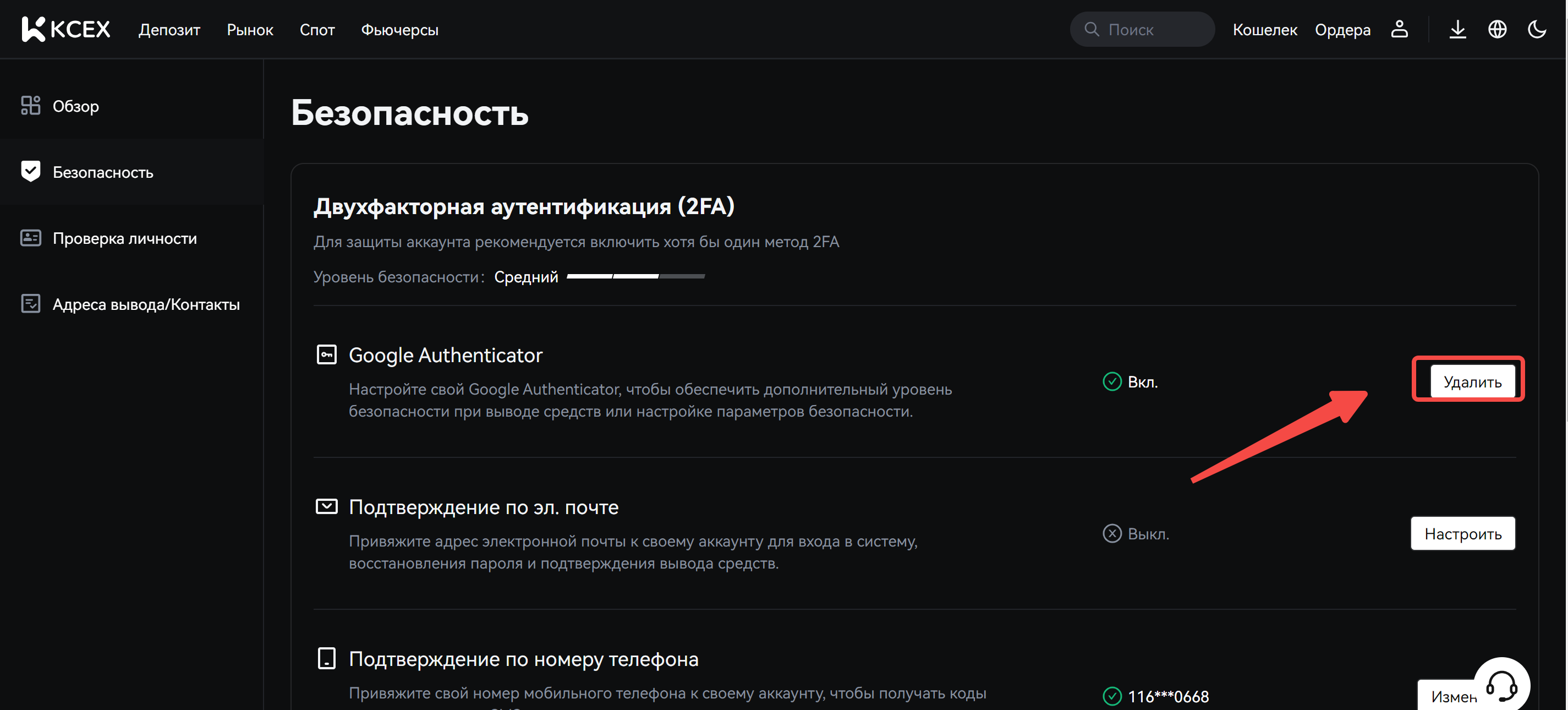Click the email verification envelope icon

(x=326, y=506)
